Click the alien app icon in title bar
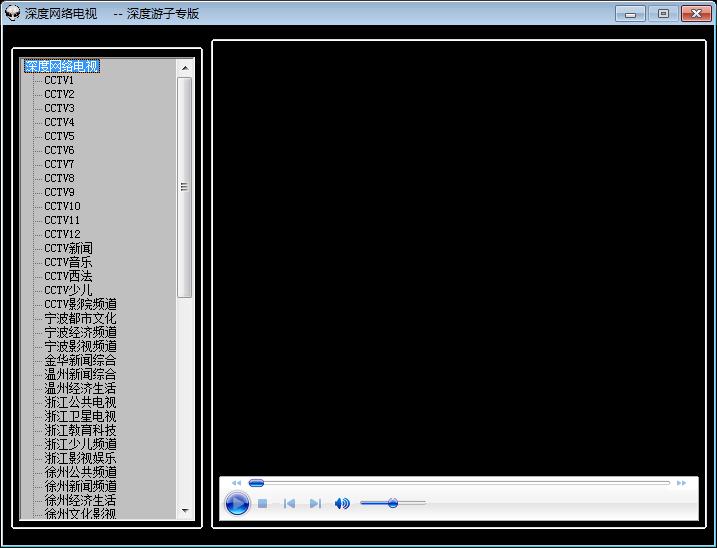Viewport: 717px width, 548px height. [12, 13]
